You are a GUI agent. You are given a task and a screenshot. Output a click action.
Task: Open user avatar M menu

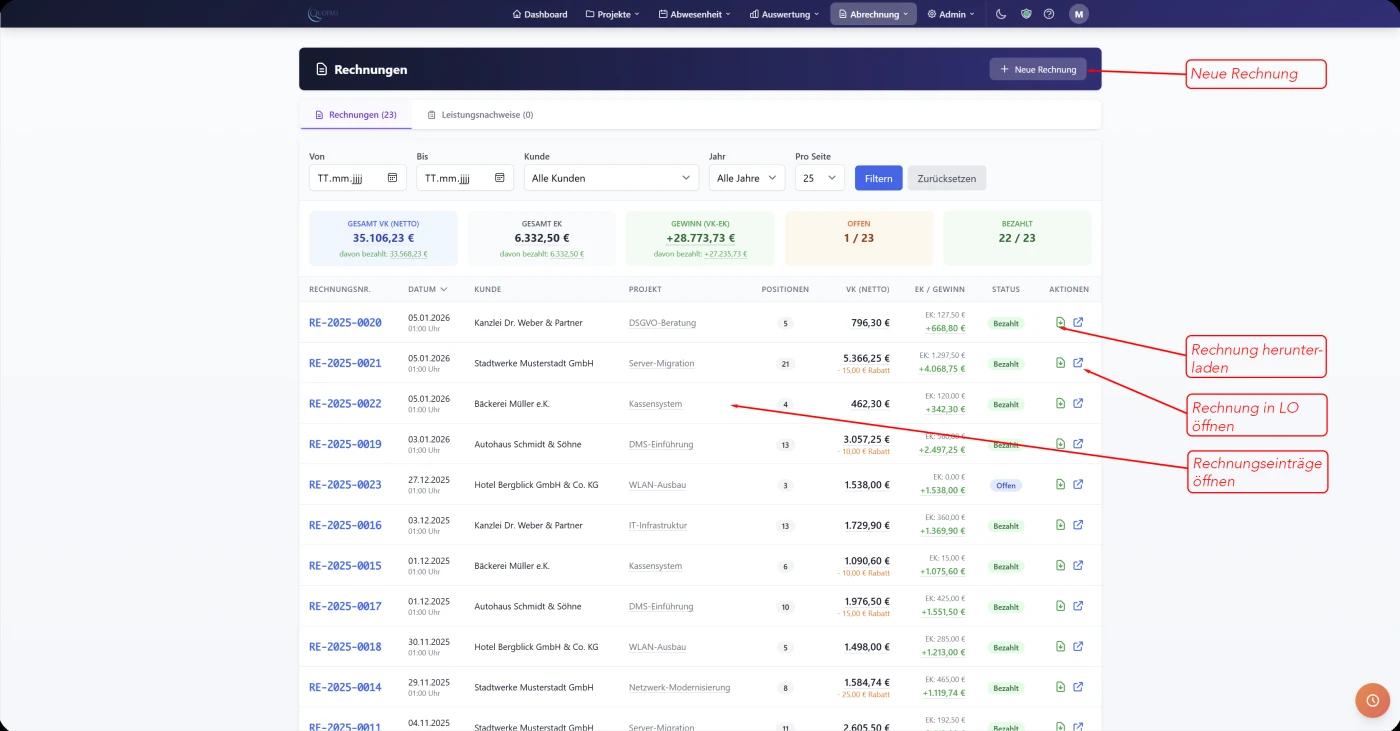pos(1078,14)
